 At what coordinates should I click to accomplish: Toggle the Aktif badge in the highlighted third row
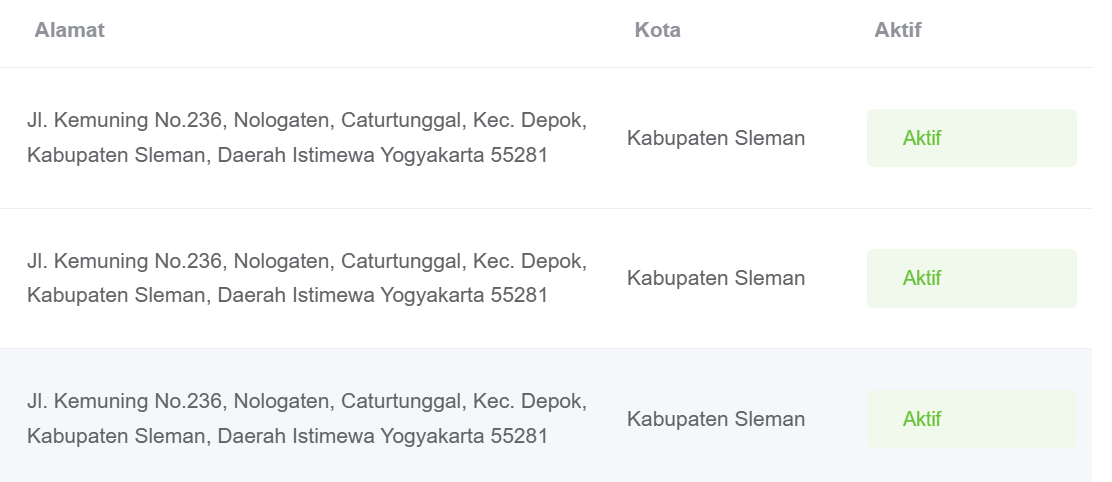click(x=972, y=419)
